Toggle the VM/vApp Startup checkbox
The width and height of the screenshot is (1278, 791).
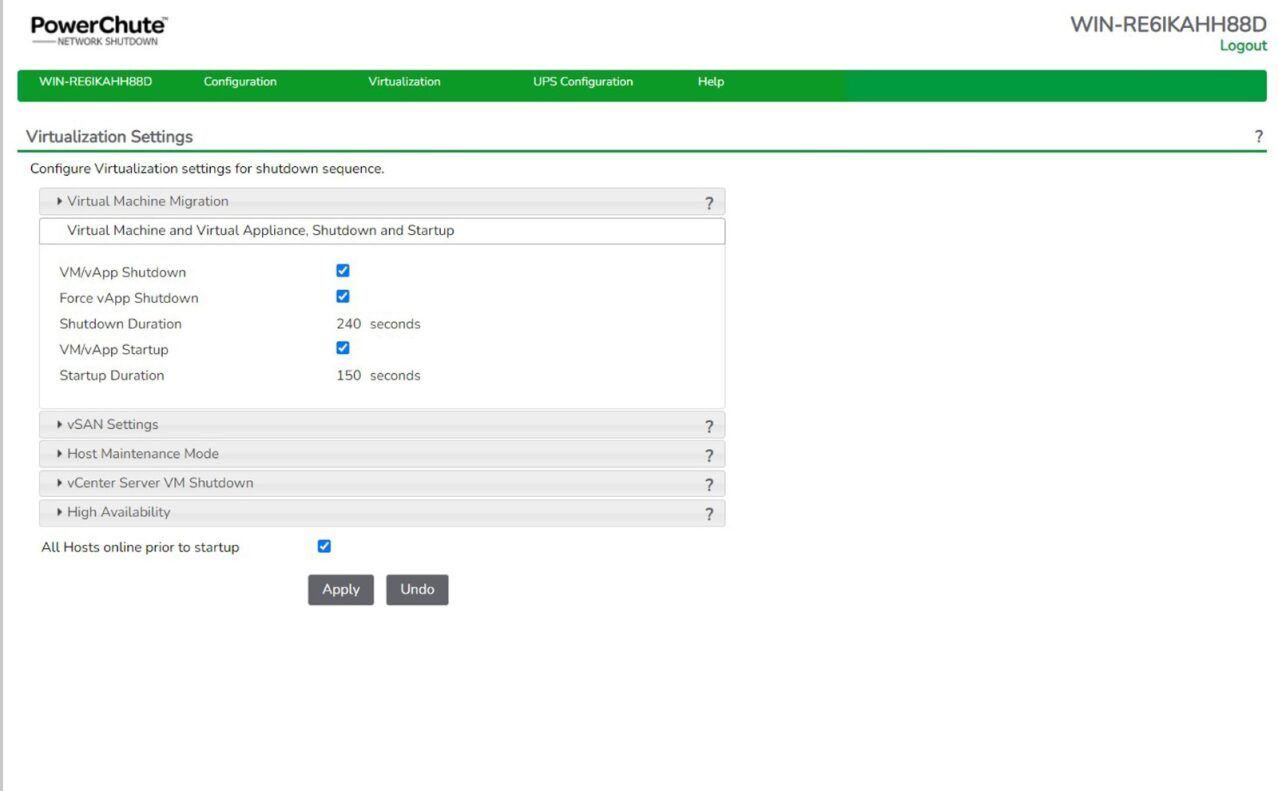click(343, 348)
